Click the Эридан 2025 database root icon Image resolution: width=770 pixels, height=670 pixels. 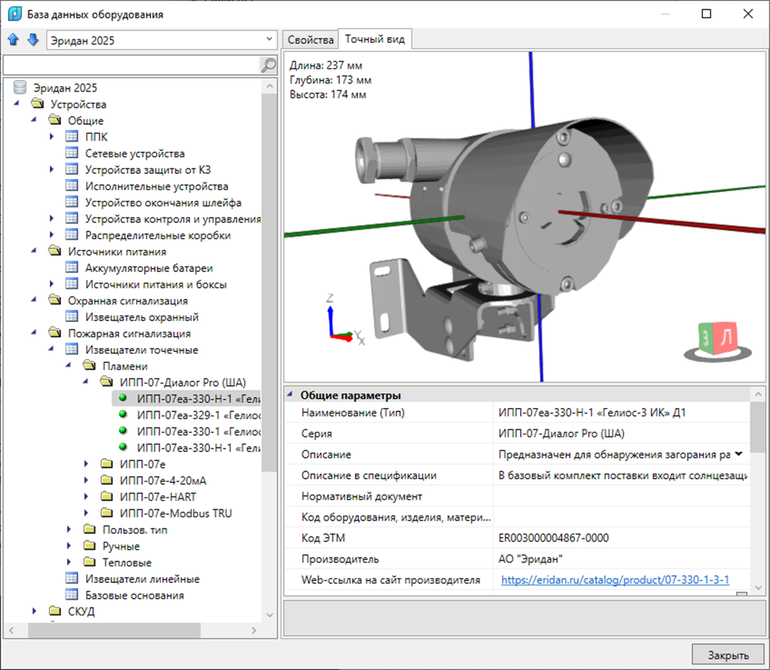click(20, 87)
